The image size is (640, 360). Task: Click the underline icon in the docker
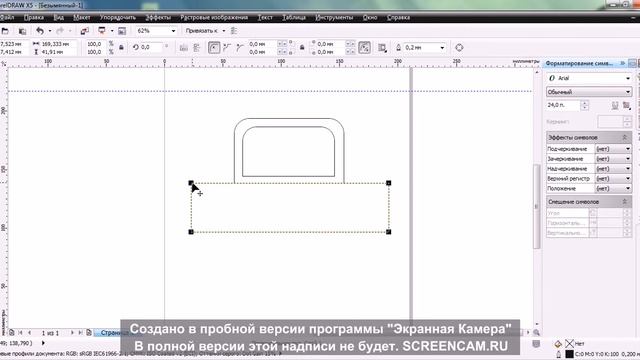click(615, 106)
